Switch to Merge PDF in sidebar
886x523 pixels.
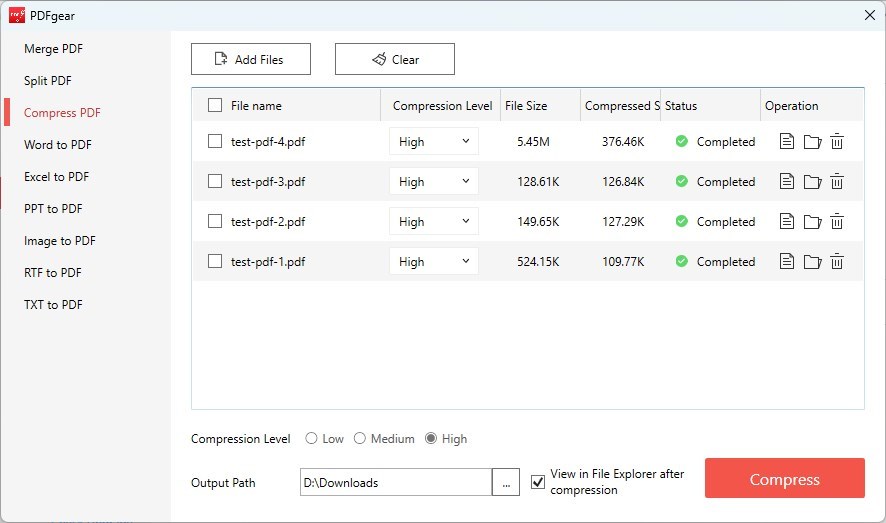pos(54,49)
